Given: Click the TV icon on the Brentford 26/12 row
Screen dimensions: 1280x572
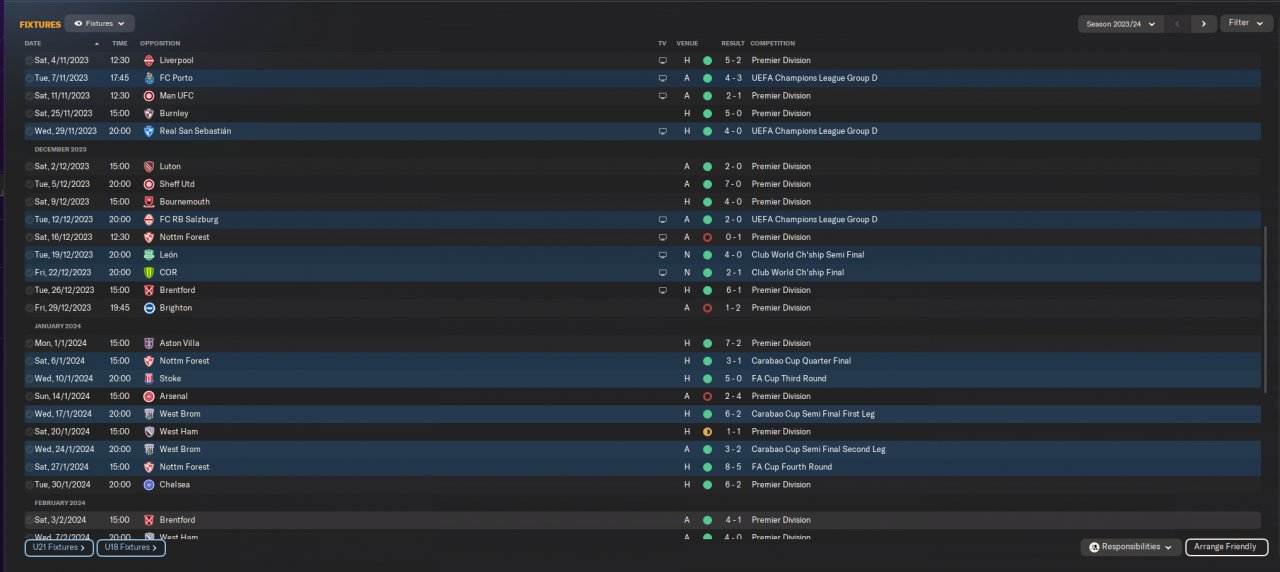Looking at the screenshot, I should 662,290.
